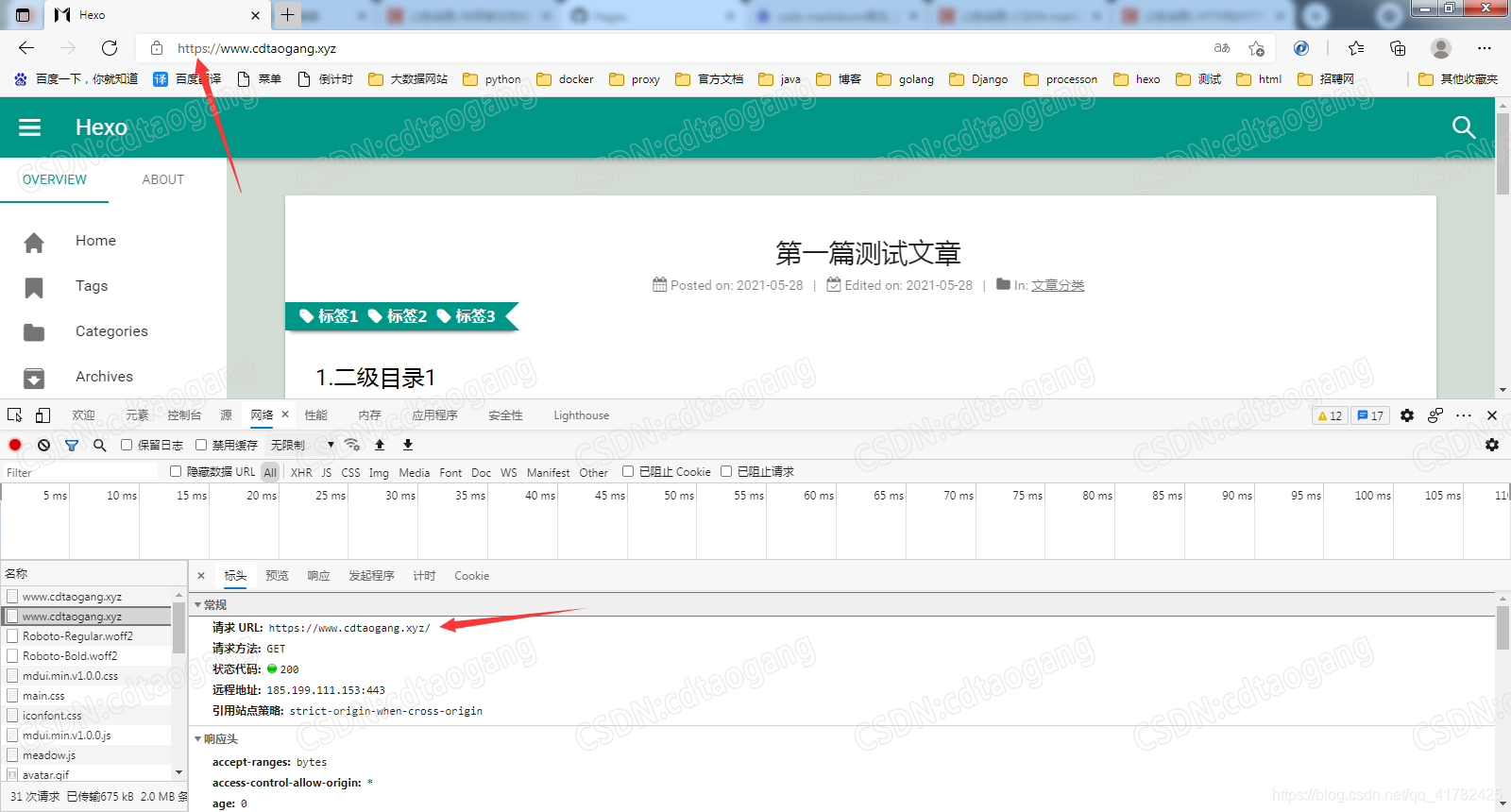The width and height of the screenshot is (1511, 812).
Task: Toggle blocked requests filter checkbox
Action: (726, 471)
